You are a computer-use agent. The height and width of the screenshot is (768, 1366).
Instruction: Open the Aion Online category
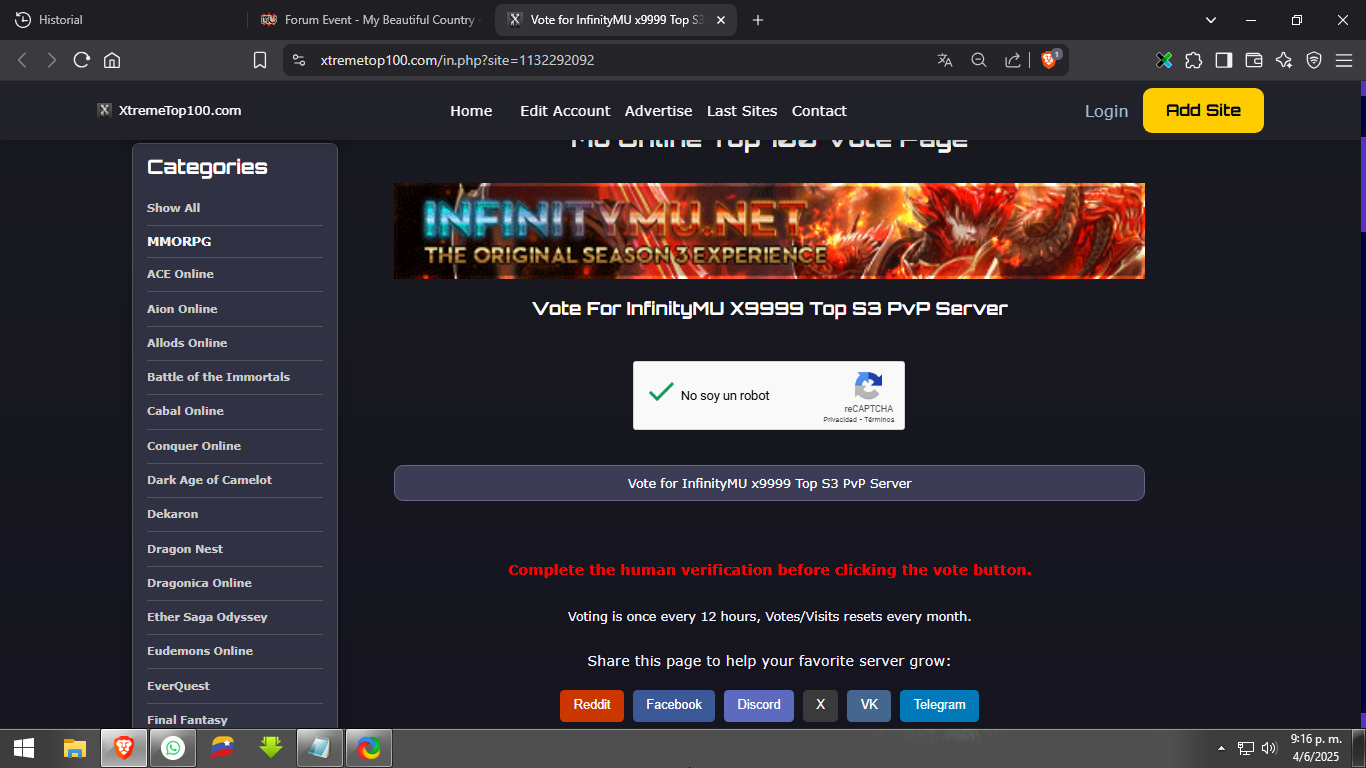point(182,309)
